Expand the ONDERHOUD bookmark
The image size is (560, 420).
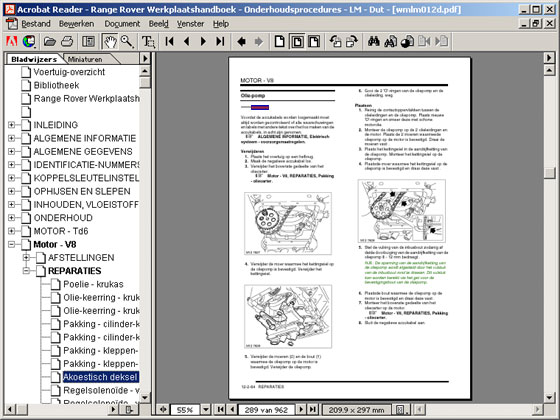[11, 218]
